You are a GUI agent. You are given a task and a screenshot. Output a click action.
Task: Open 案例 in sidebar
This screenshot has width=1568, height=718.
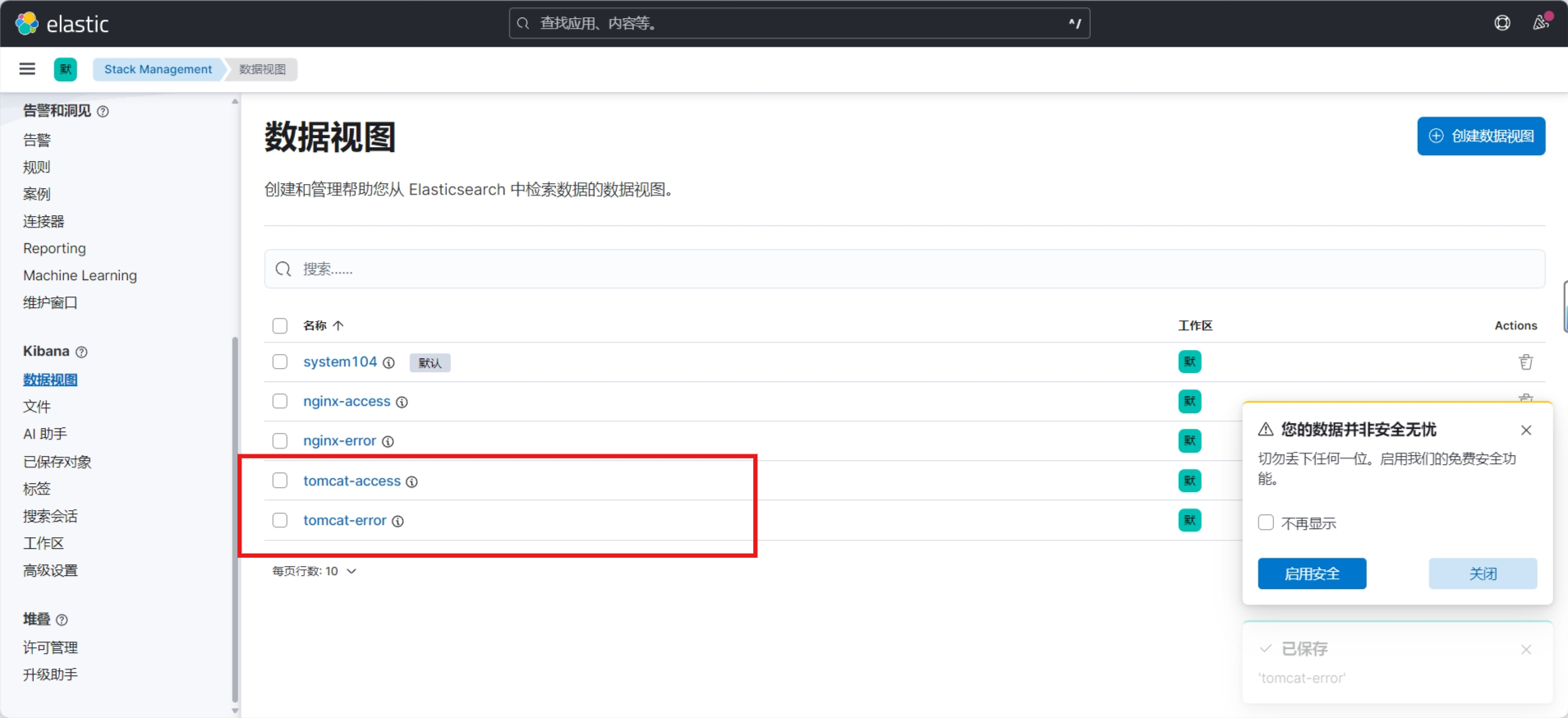click(x=37, y=195)
